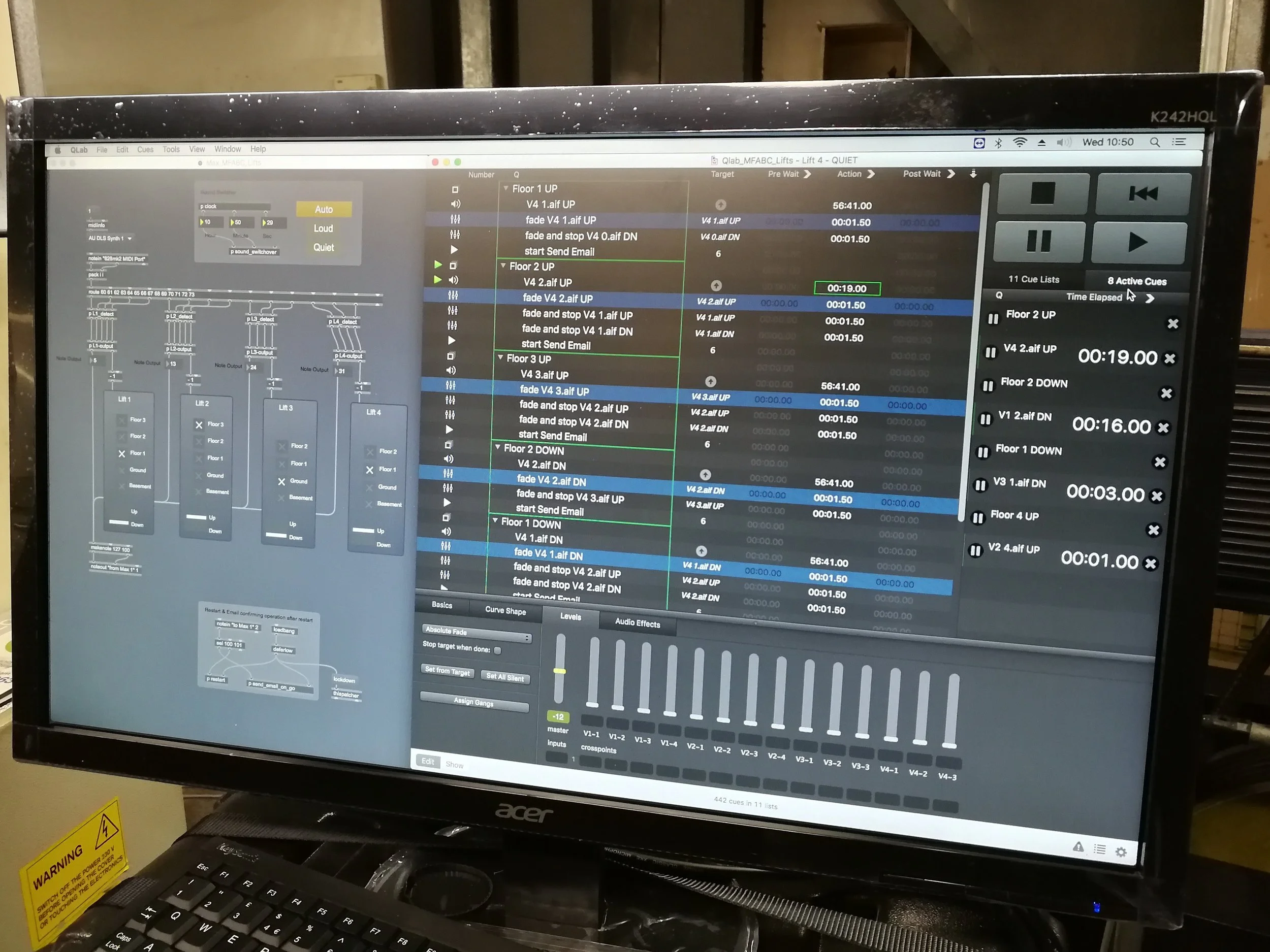Collapse the Floor 3 UP group
The width and height of the screenshot is (1270, 952).
click(x=500, y=357)
